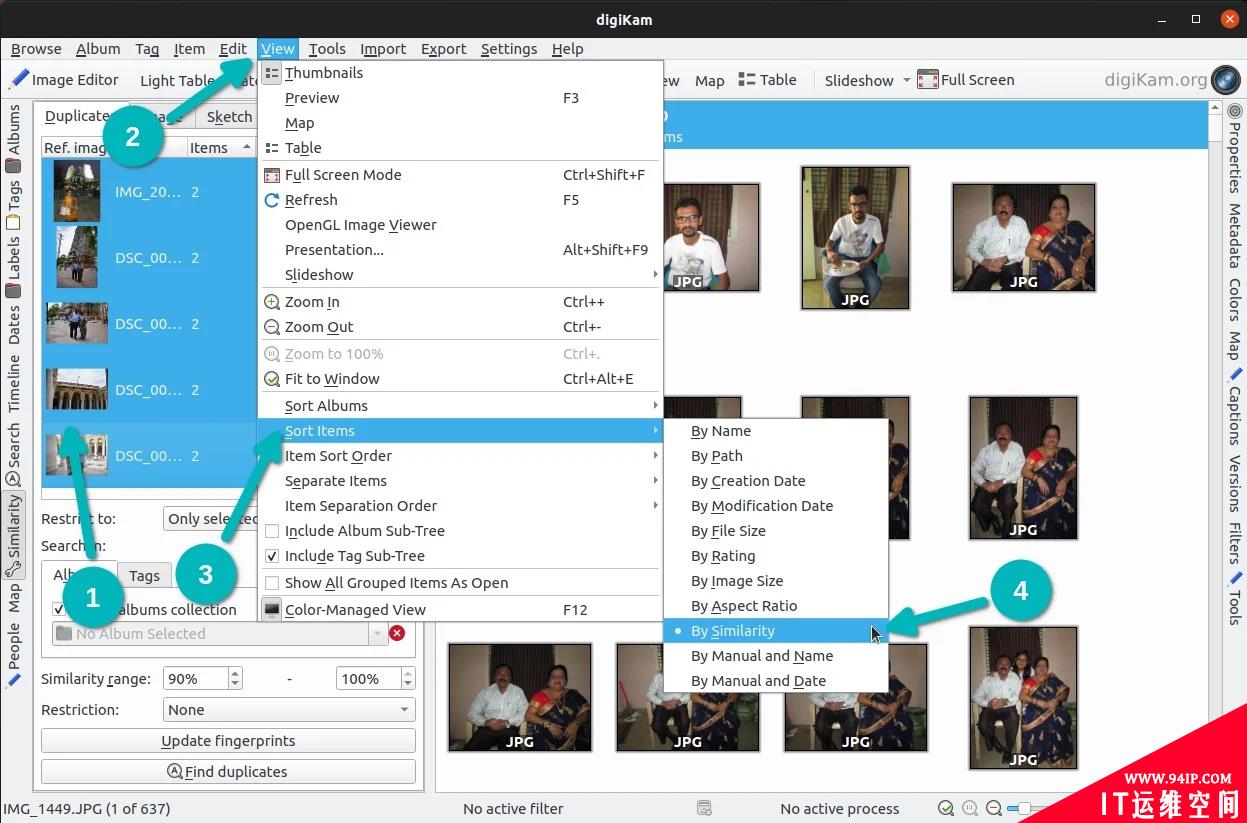Screen dimensions: 1247x823
Task: Select Zoom Out from the View menu
Action: pyautogui.click(x=461, y=327)
